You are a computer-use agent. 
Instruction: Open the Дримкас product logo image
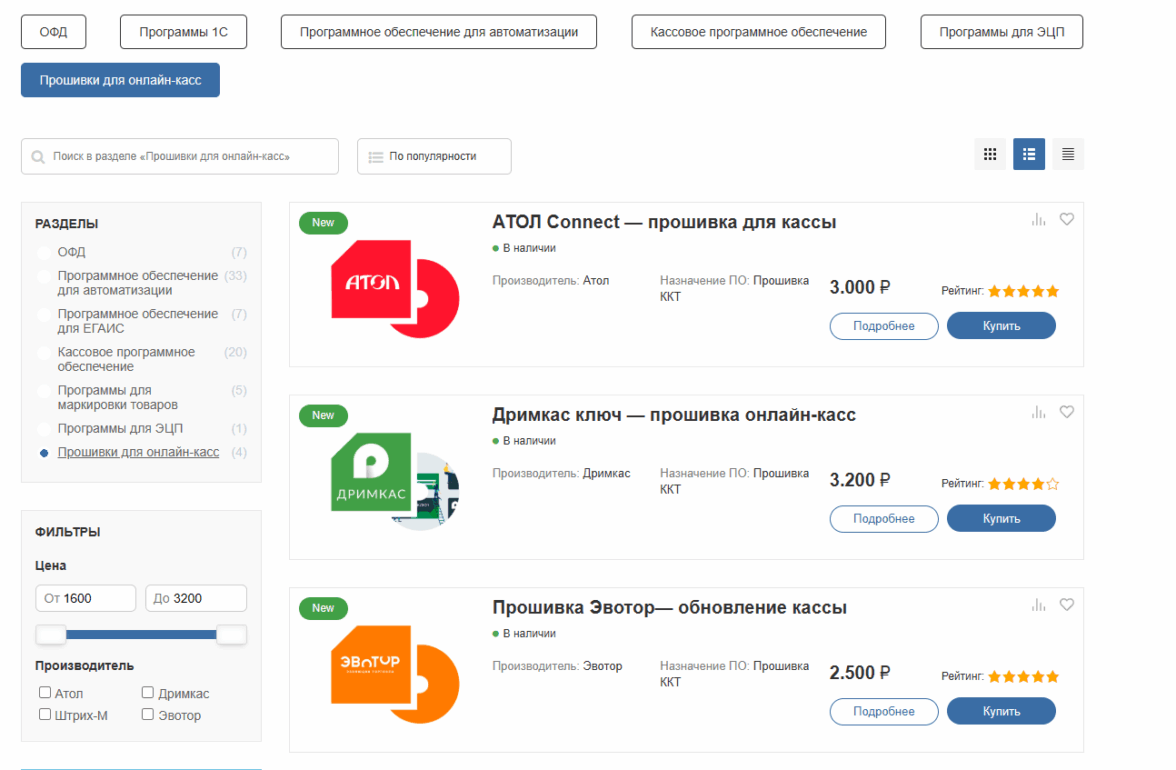[394, 481]
